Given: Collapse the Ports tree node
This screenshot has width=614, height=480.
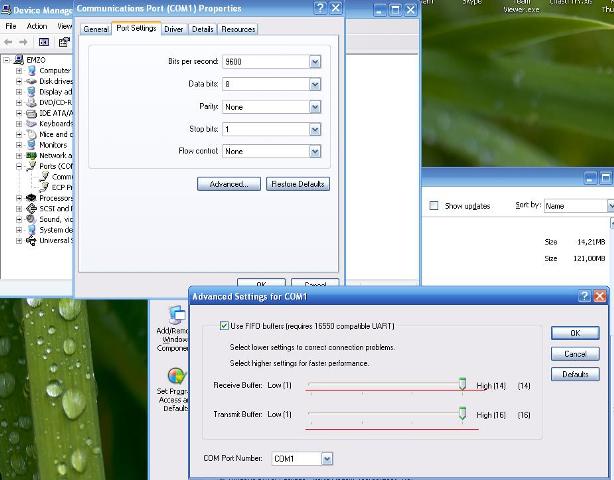Looking at the screenshot, I should point(19,166).
